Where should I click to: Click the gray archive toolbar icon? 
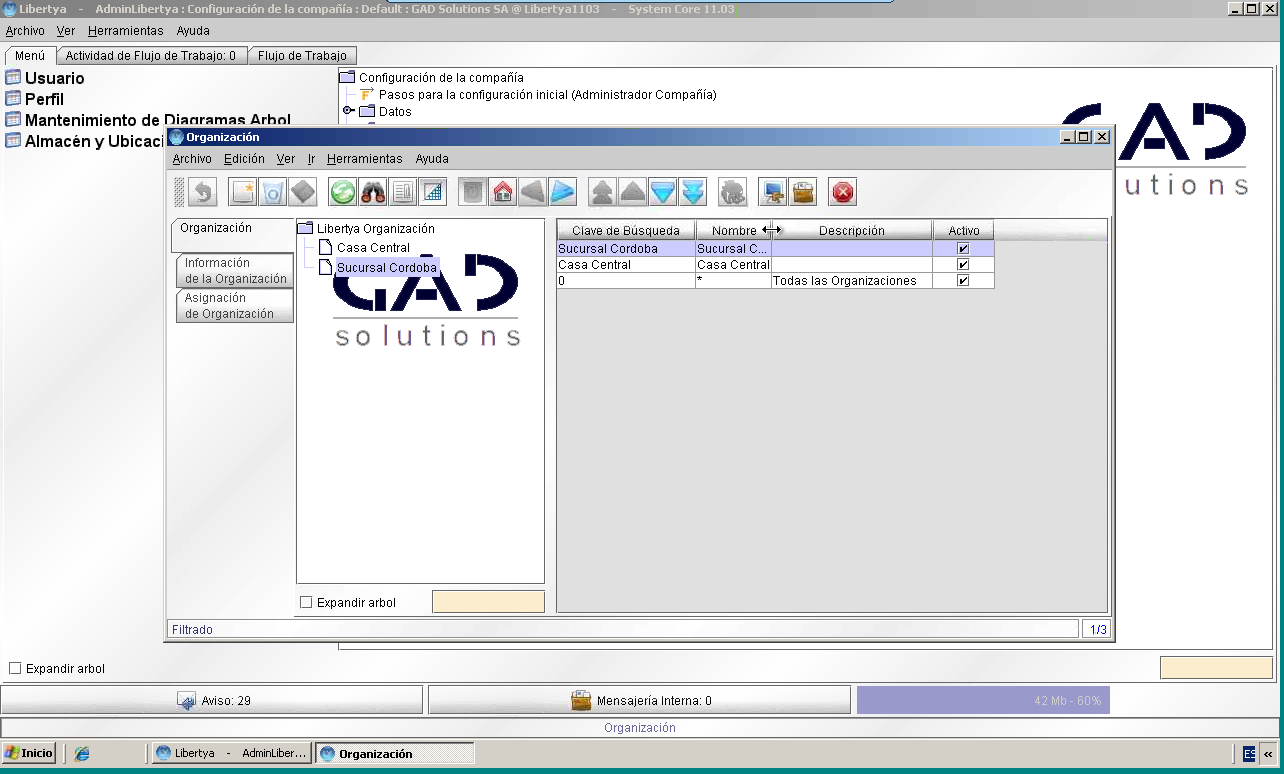click(473, 192)
